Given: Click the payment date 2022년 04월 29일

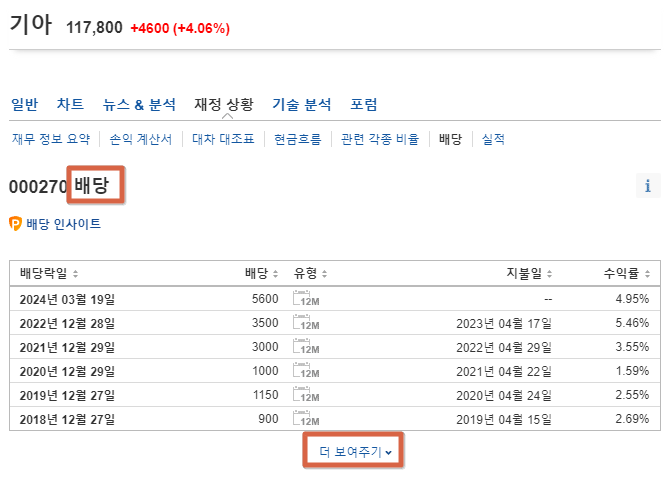Looking at the screenshot, I should 504,347.
